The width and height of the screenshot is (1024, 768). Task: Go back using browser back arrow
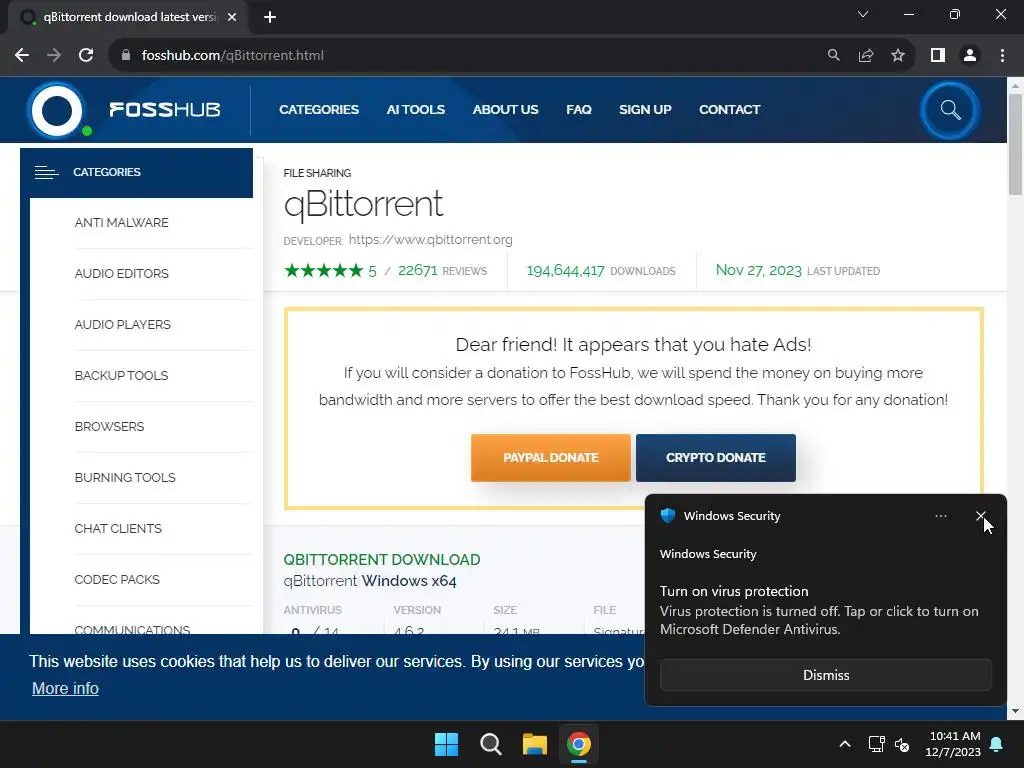coord(22,56)
